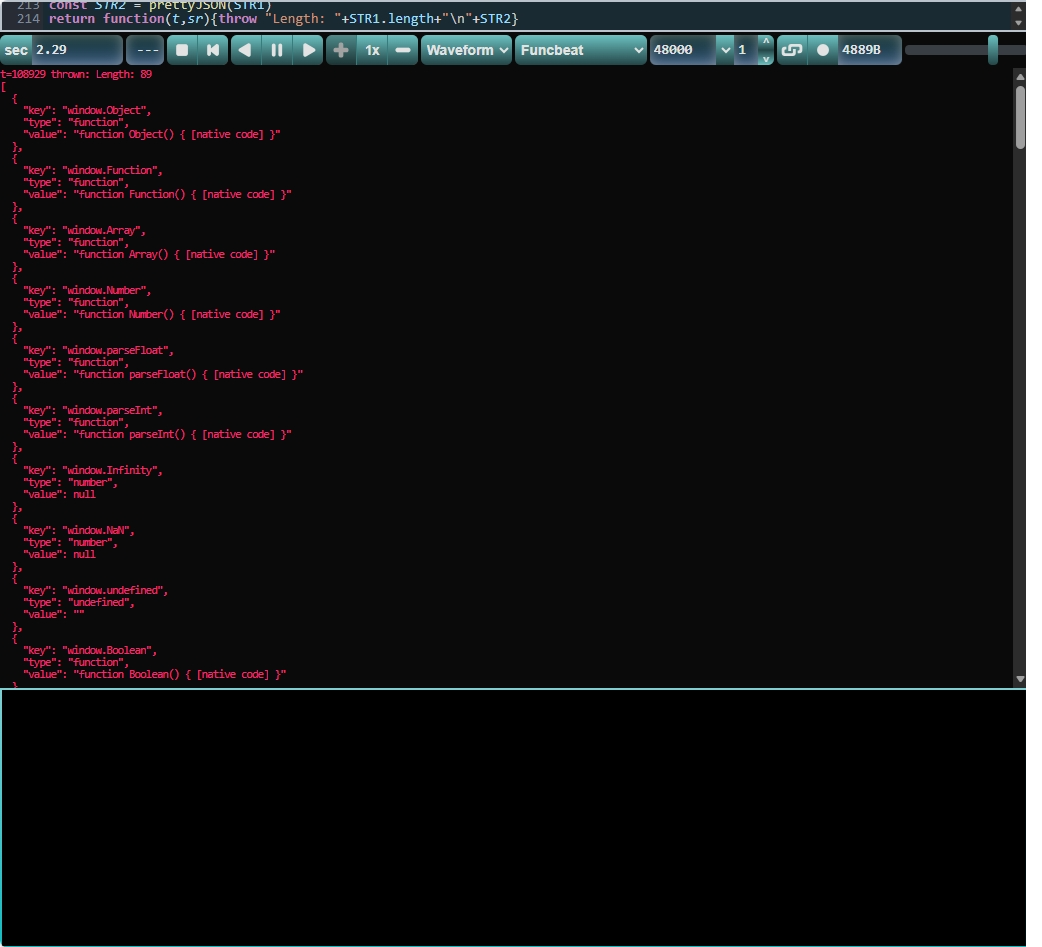Click the 48000 sample rate input field
The image size is (1042, 947).
pyautogui.click(x=681, y=50)
